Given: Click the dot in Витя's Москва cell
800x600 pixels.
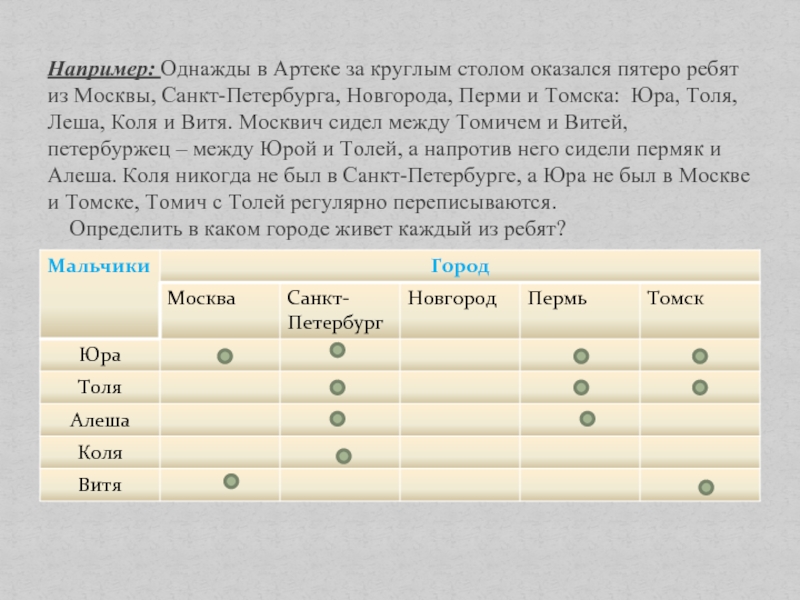Looking at the screenshot, I should 231,481.
